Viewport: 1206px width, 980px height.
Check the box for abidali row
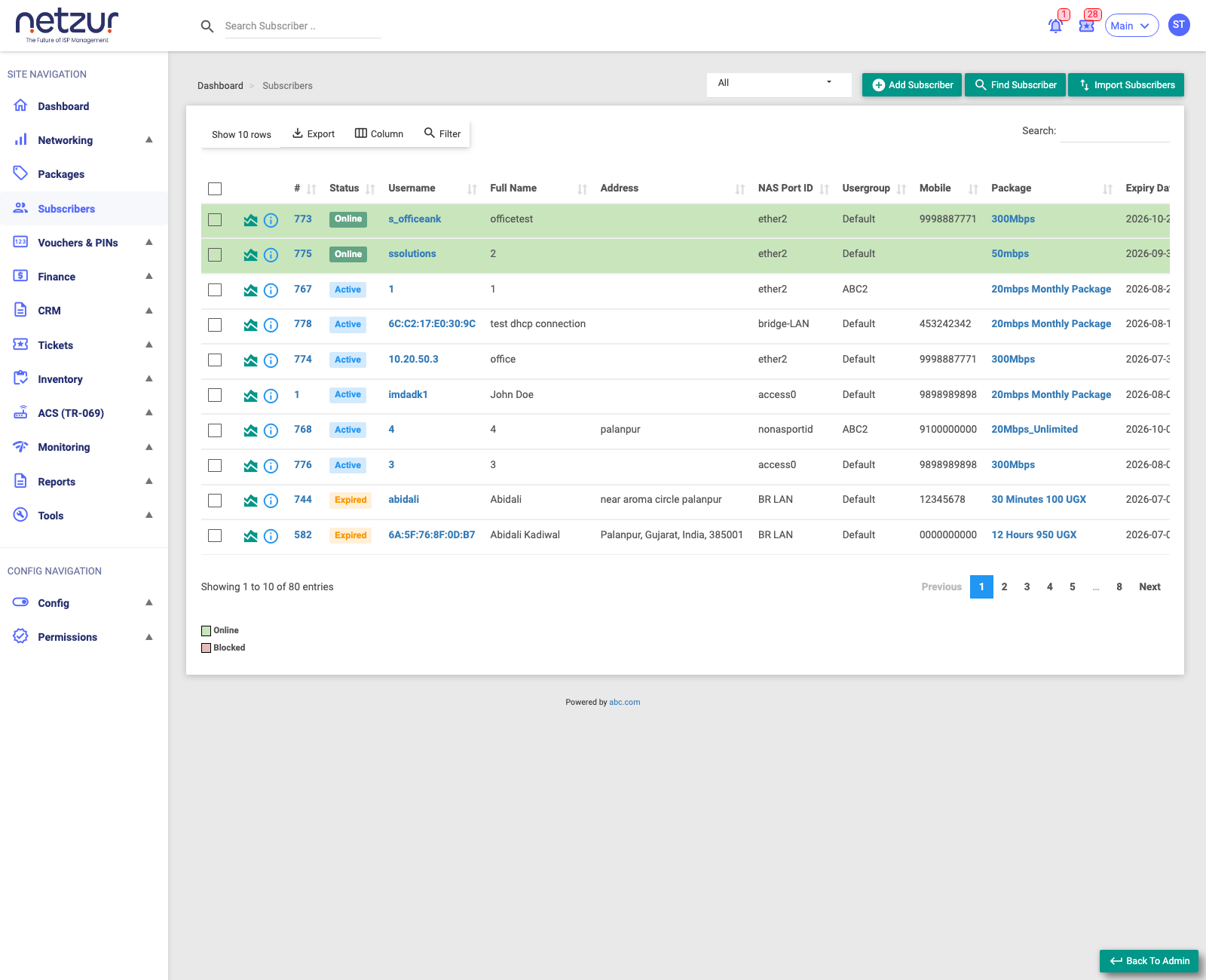click(215, 500)
